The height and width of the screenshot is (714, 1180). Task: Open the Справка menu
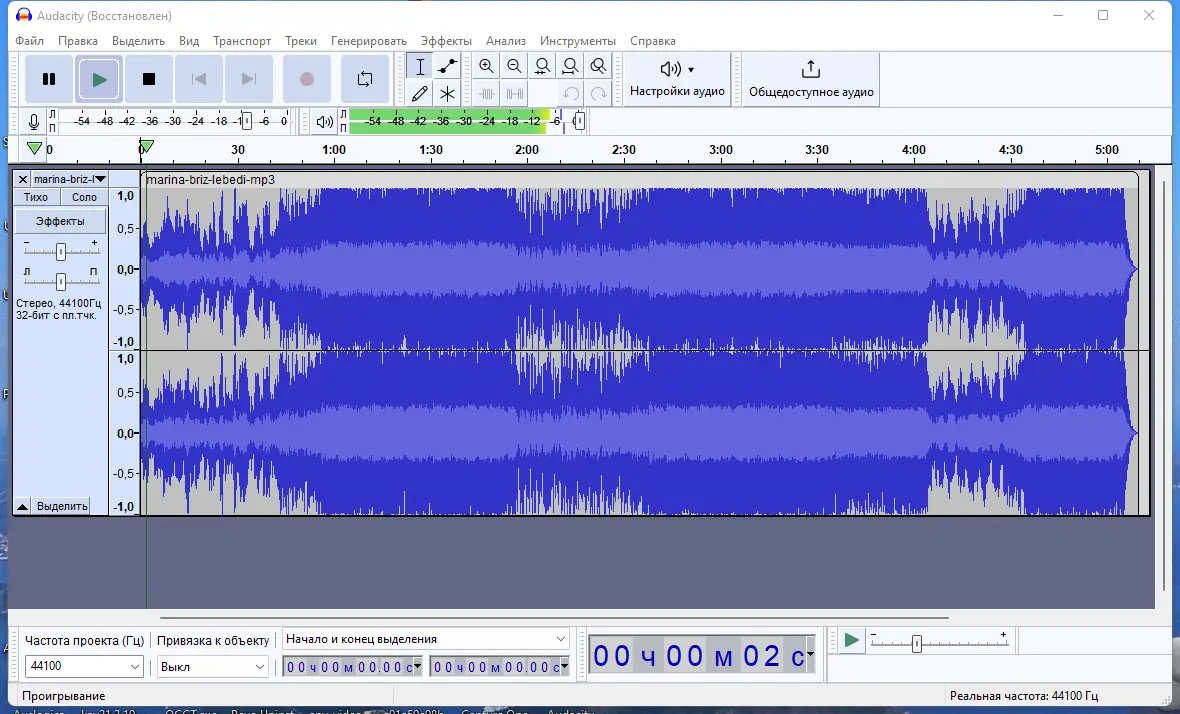[652, 41]
